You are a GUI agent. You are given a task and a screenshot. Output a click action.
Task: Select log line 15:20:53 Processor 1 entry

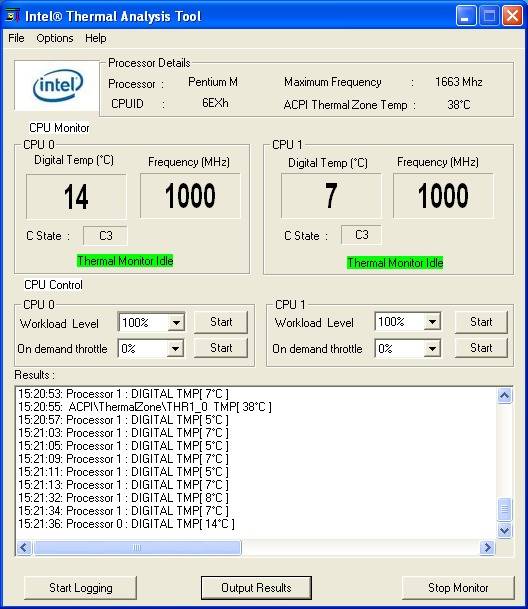click(123, 394)
